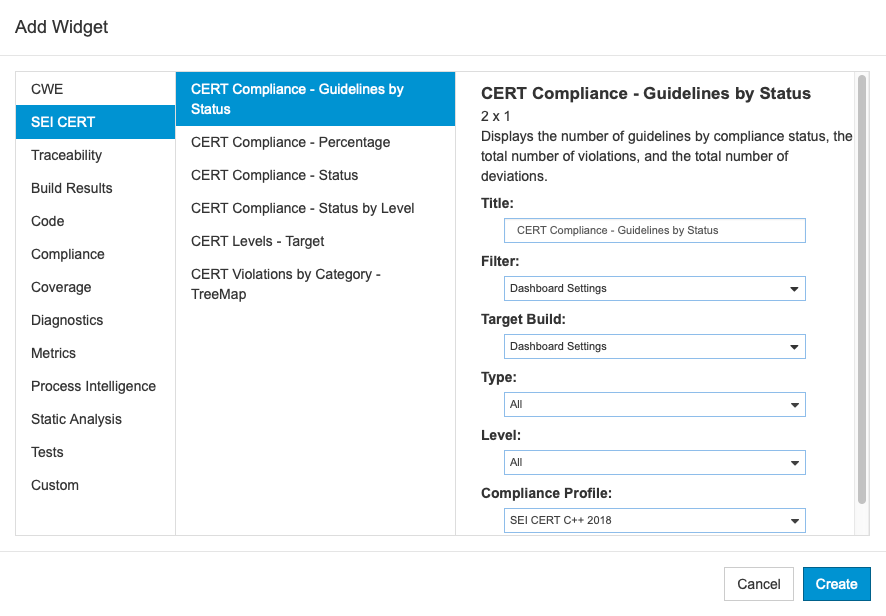The height and width of the screenshot is (616, 886).
Task: Choose CERT Compliance - Status by Level
Action: (x=315, y=209)
